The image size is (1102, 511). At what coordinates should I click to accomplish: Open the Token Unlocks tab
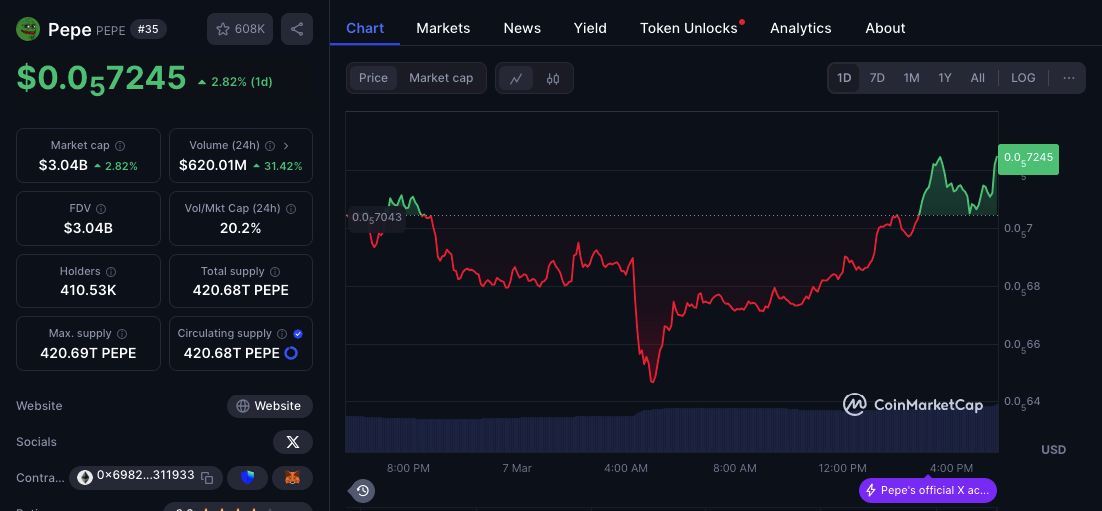click(x=689, y=28)
